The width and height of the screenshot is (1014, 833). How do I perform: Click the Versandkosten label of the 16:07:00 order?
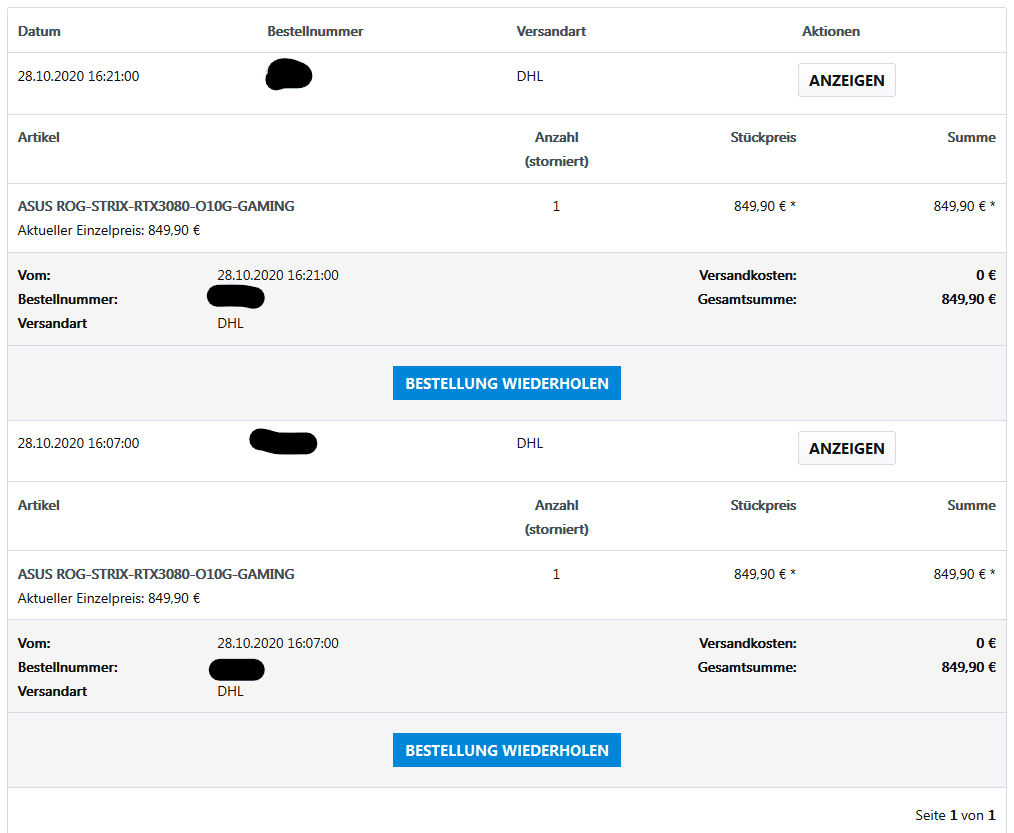[748, 643]
